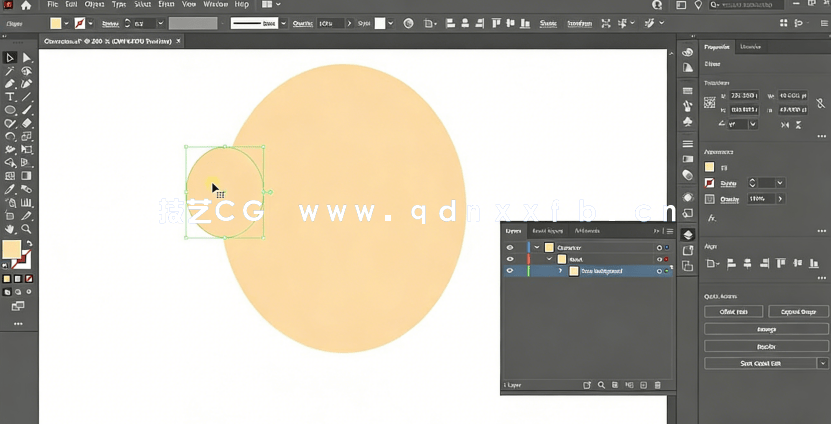
Task: Select the Ellipse shape tool
Action: 10,110
